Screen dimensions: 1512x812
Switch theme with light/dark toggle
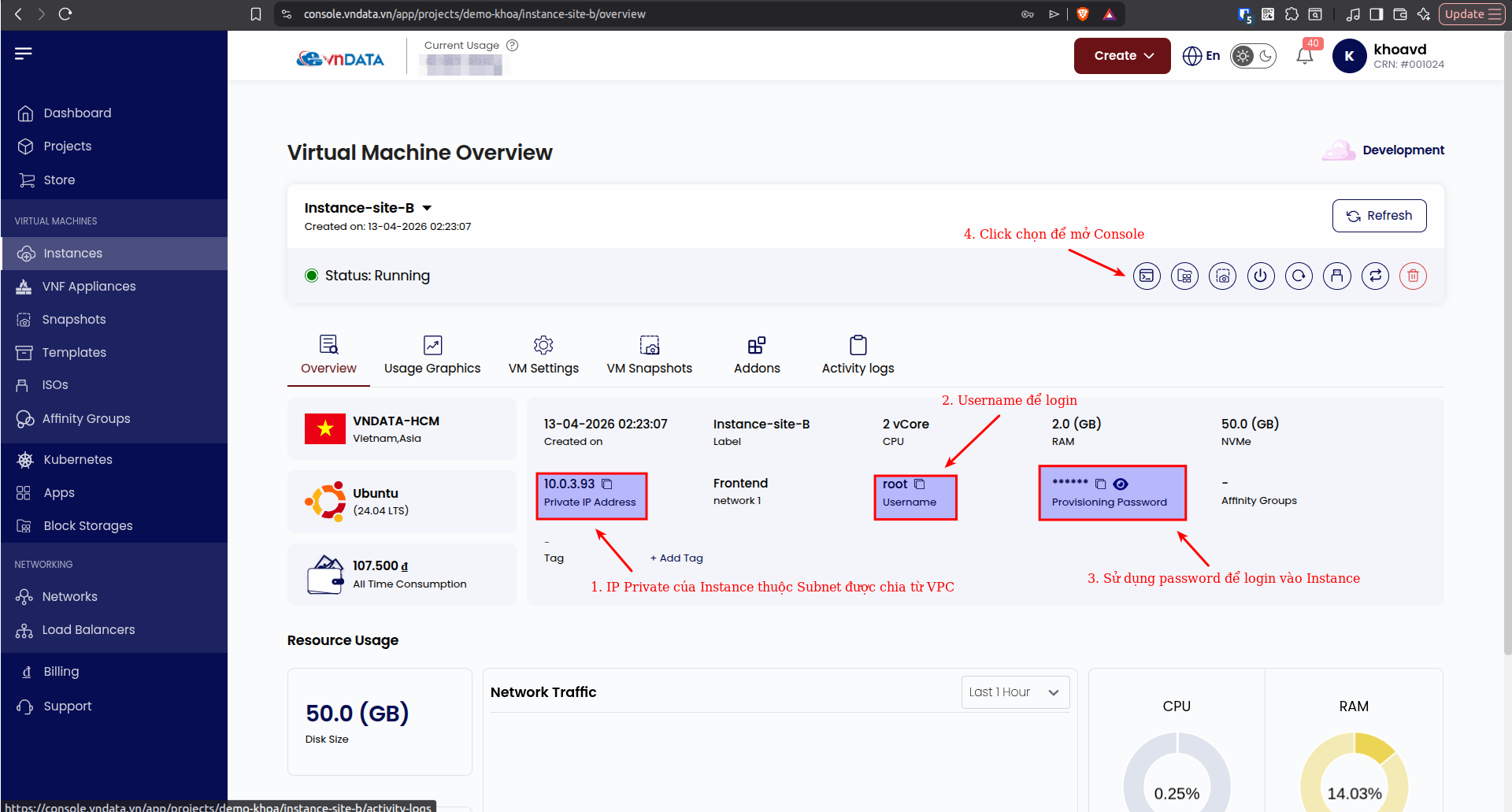point(1254,56)
